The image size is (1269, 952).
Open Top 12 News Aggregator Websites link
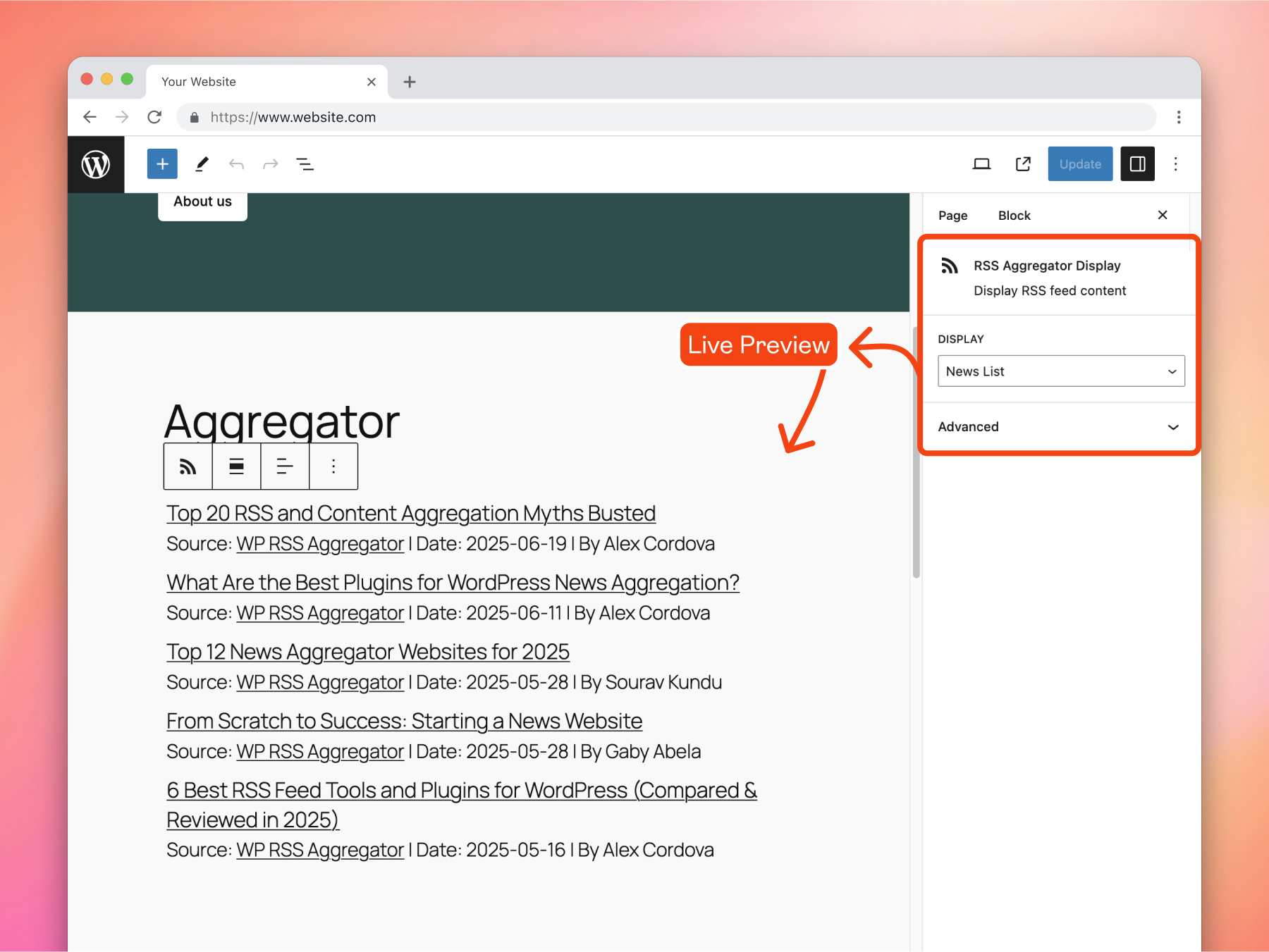(368, 652)
